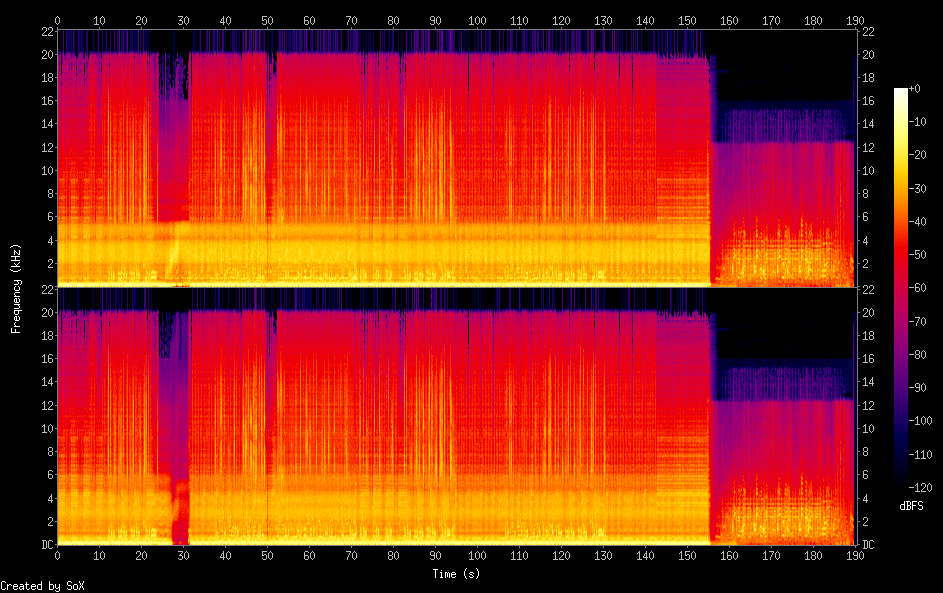Click the '50' tick on the top time axis
Screen dimensions: 943x593
[x=267, y=20]
